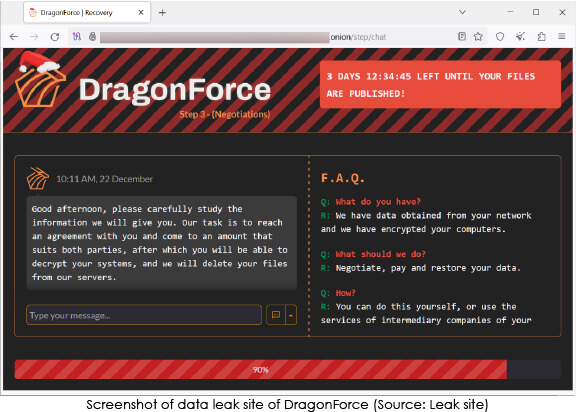Click the browser forward arrow
This screenshot has height=412, width=576.
(x=34, y=37)
